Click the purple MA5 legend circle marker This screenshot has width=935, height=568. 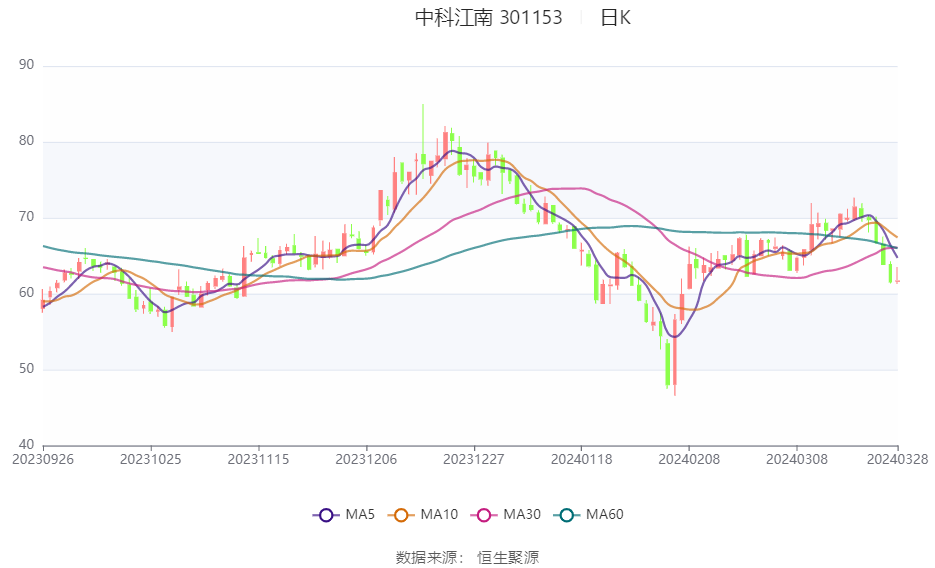[x=324, y=515]
